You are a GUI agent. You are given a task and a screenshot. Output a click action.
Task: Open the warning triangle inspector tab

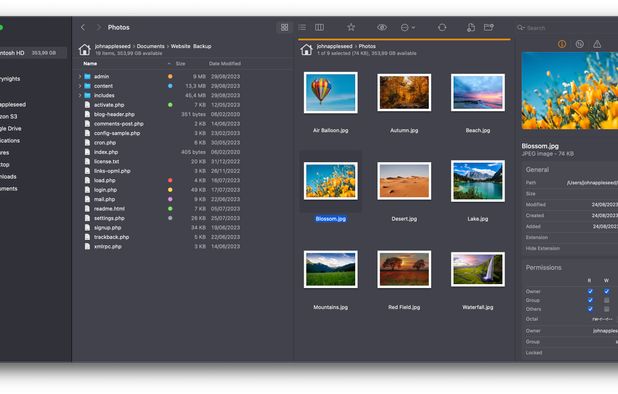coord(597,44)
